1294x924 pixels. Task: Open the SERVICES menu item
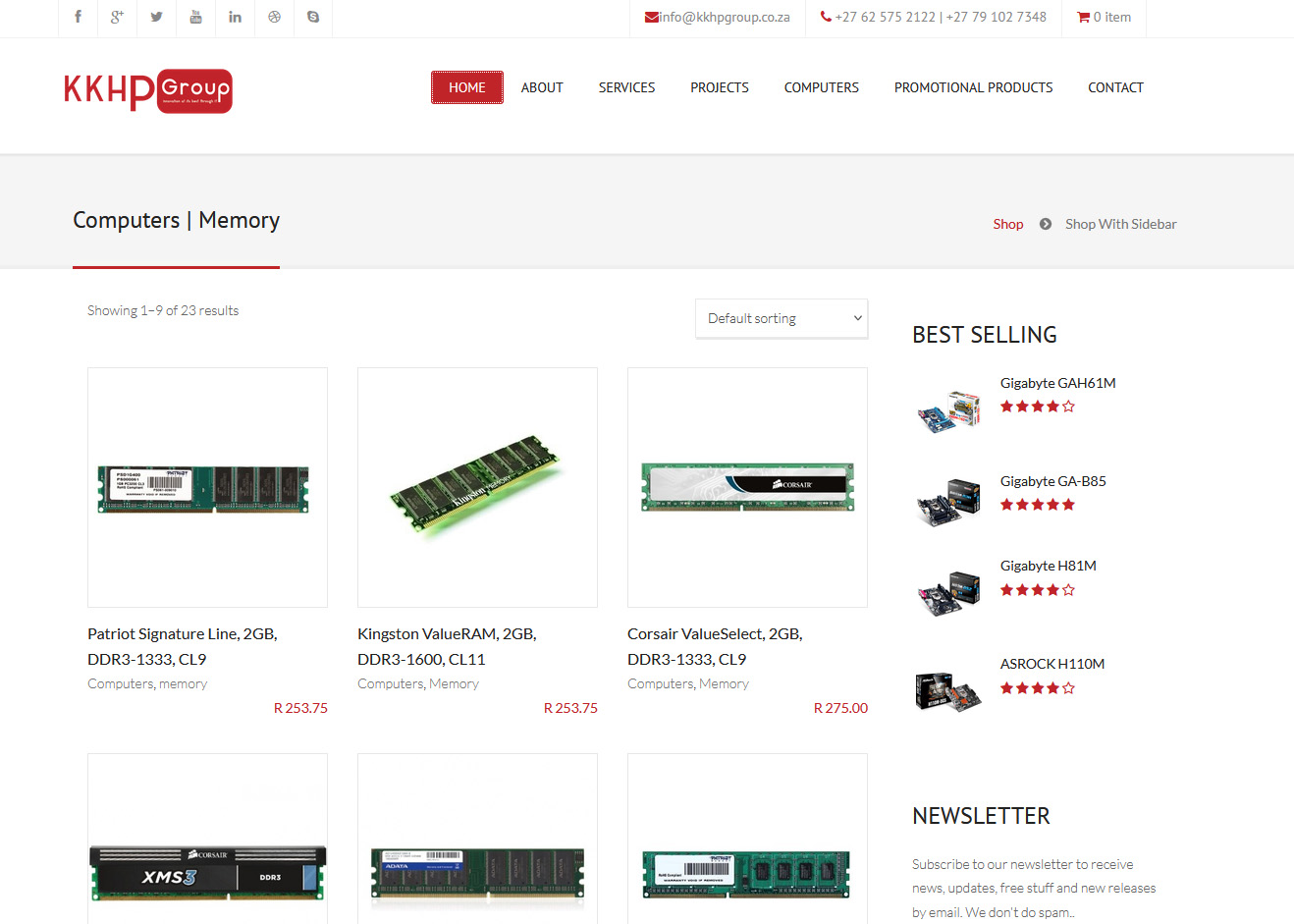(x=626, y=87)
